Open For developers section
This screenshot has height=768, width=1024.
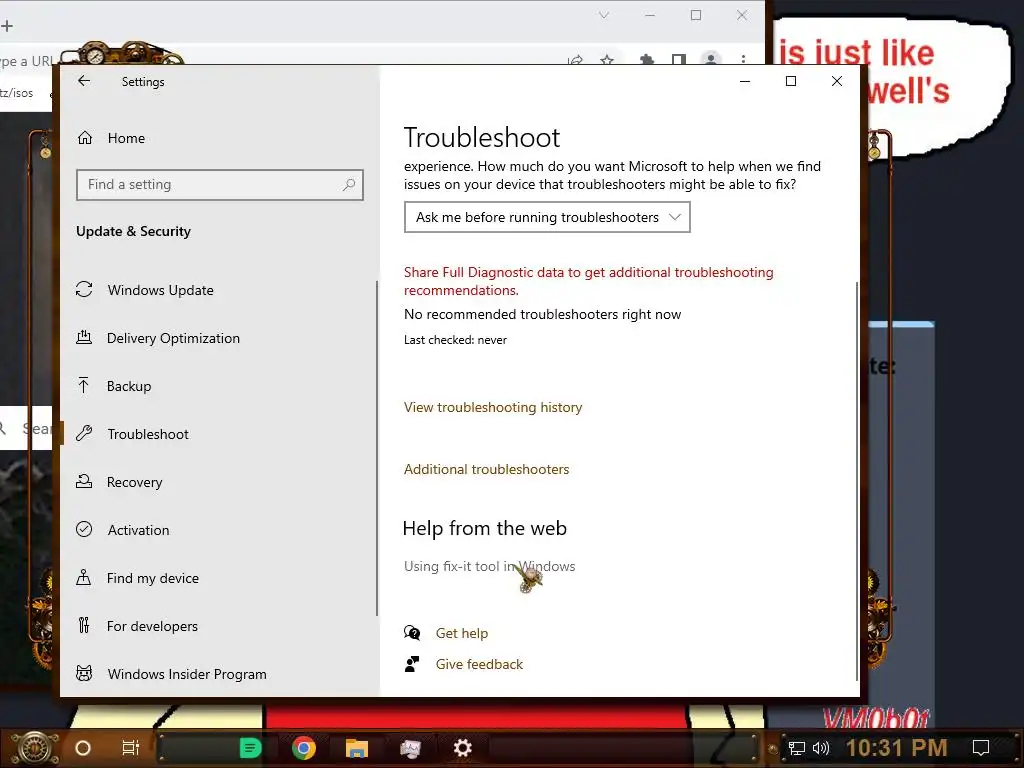(152, 626)
